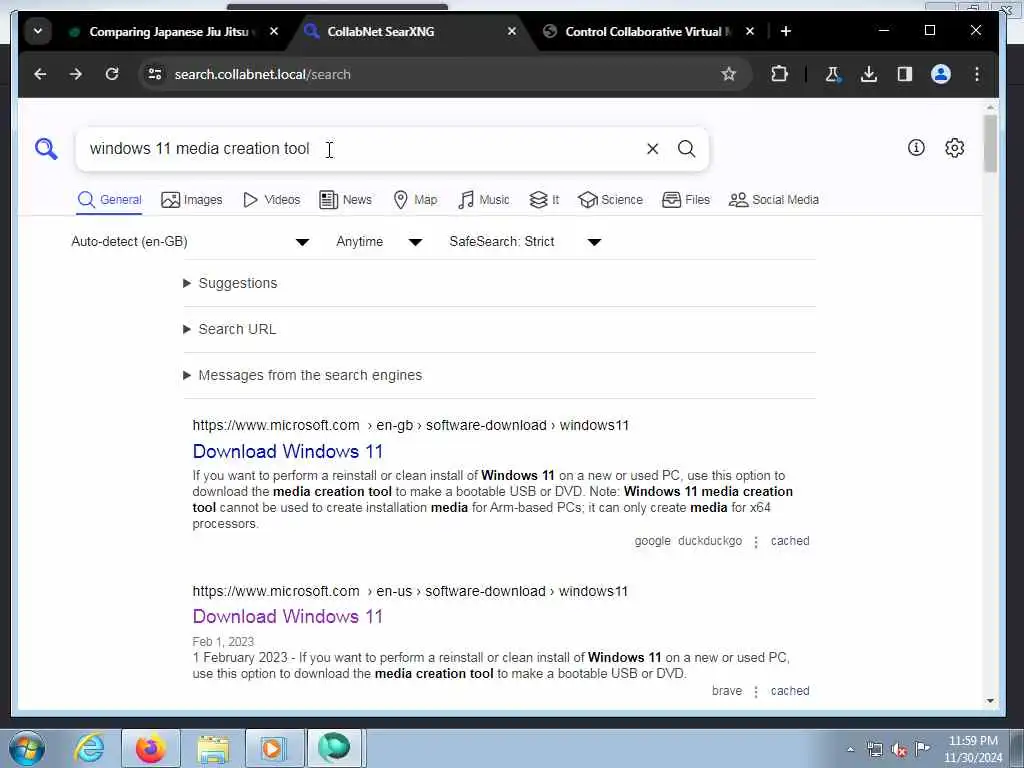1024x768 pixels.
Task: Expand Messages from the search engines
Action: click(x=303, y=376)
